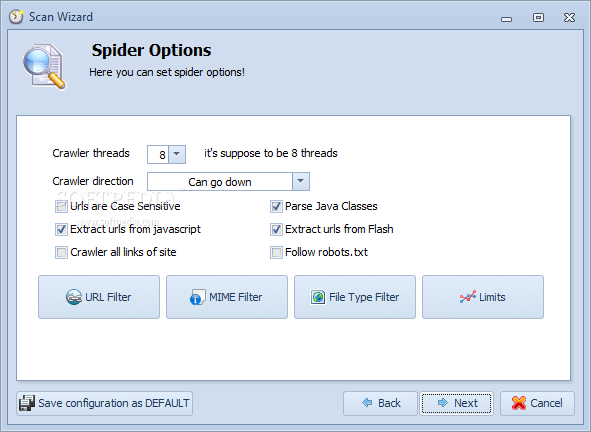Uncheck Extract urls from Flash

coord(276,229)
